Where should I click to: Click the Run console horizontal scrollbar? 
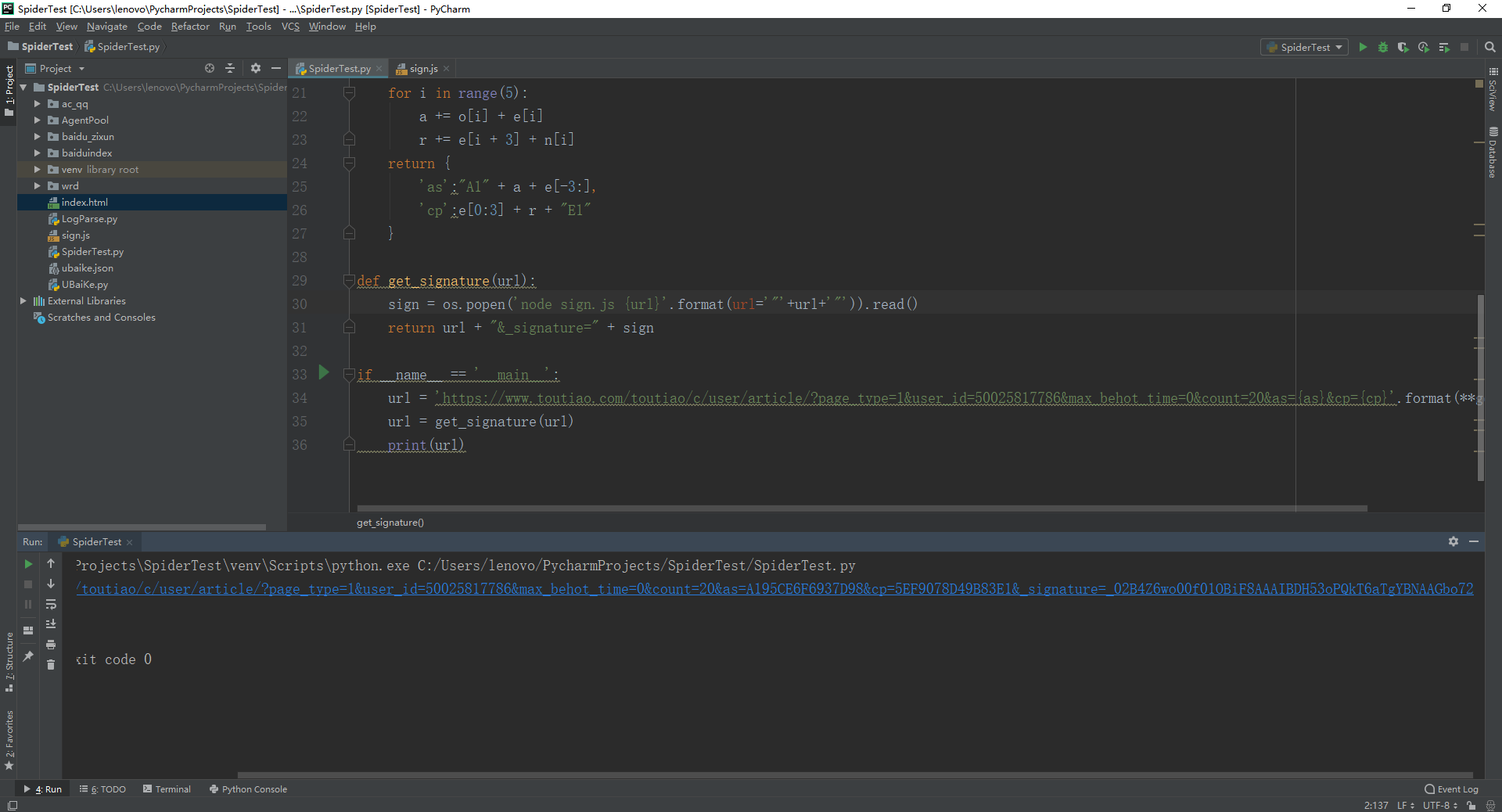(855, 775)
